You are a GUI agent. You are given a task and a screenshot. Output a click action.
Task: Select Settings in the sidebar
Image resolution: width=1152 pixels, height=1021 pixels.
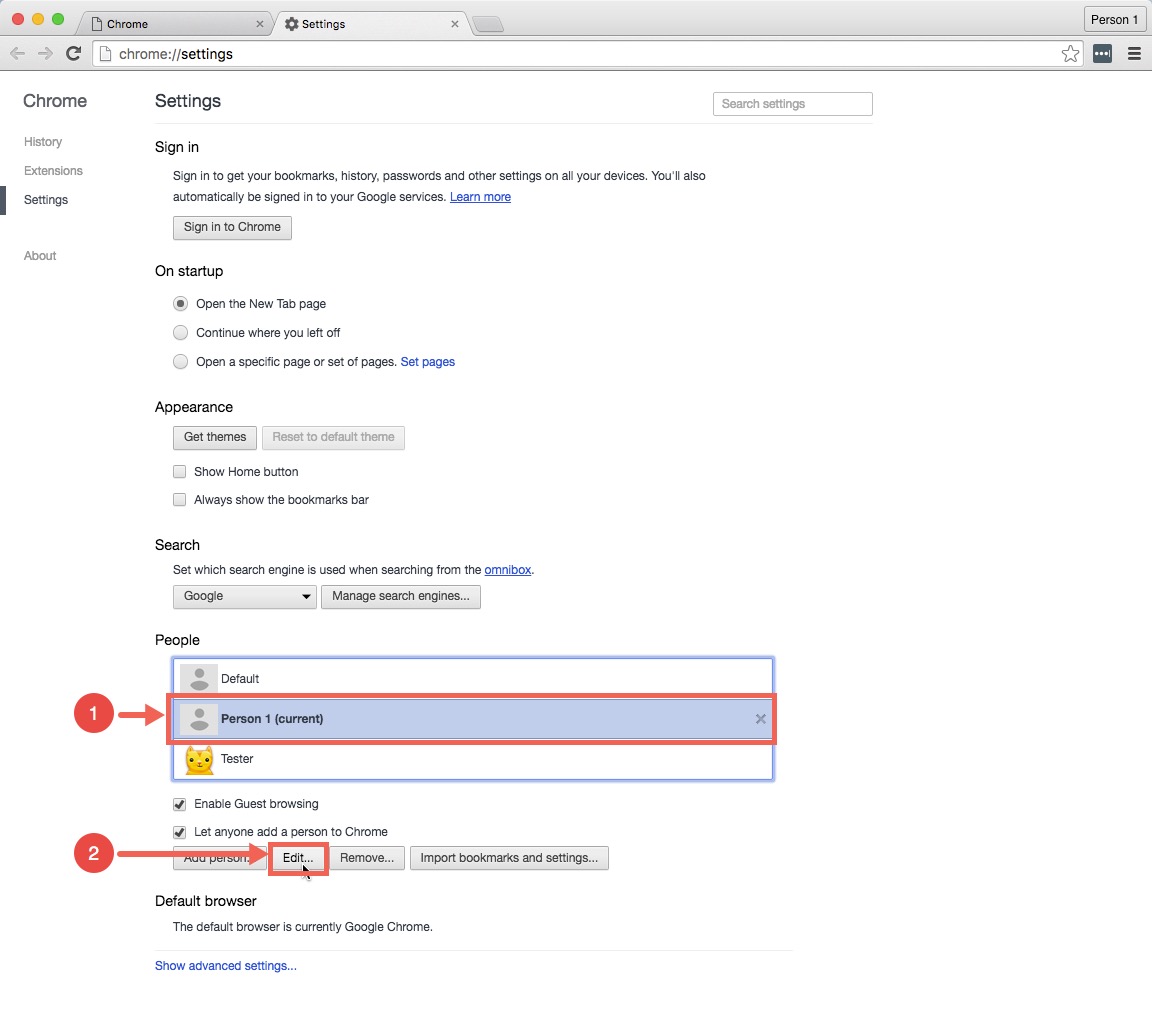[x=46, y=200]
